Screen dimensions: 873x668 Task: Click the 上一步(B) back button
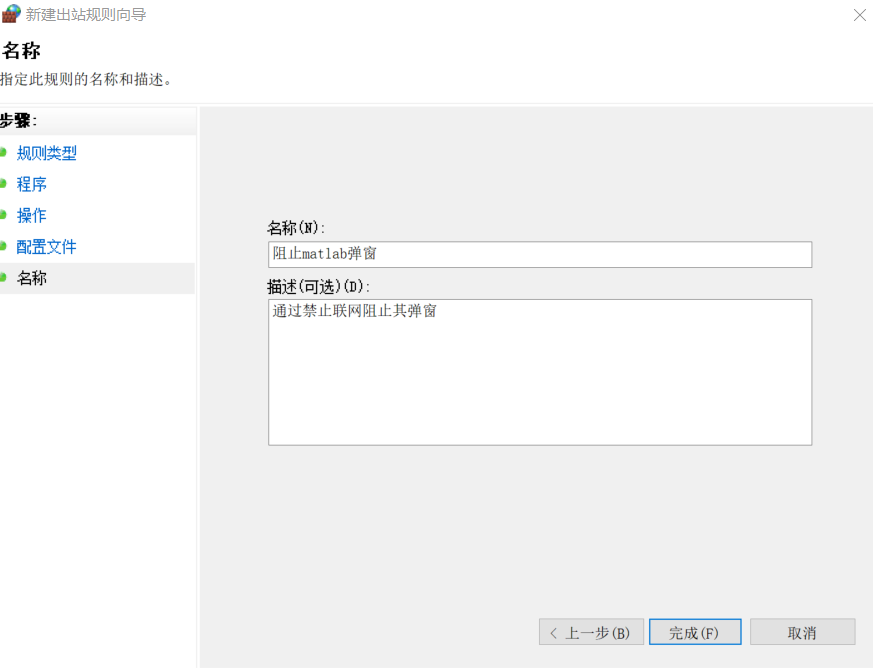pos(591,631)
